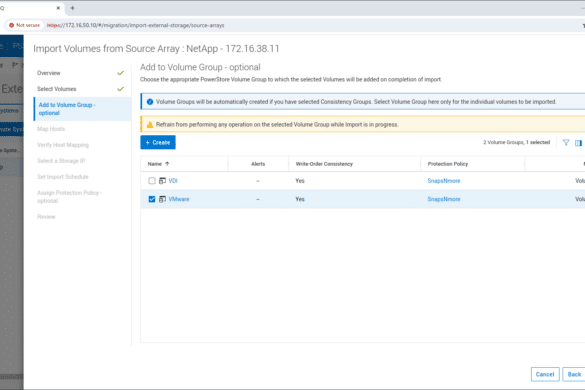Image resolution: width=585 pixels, height=390 pixels.
Task: Uncheck the VMware volume group checkbox
Action: 152,199
